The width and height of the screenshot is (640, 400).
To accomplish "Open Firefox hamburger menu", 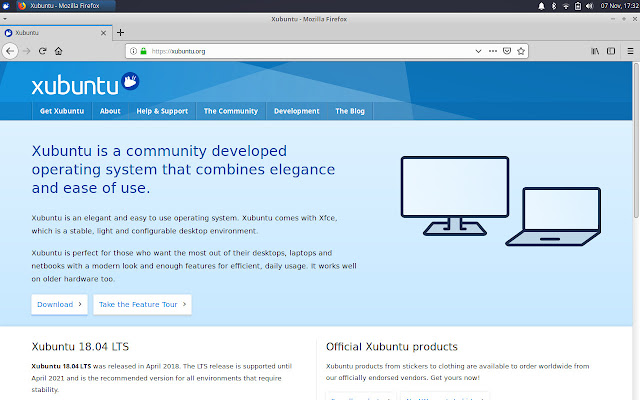I will pos(630,51).
